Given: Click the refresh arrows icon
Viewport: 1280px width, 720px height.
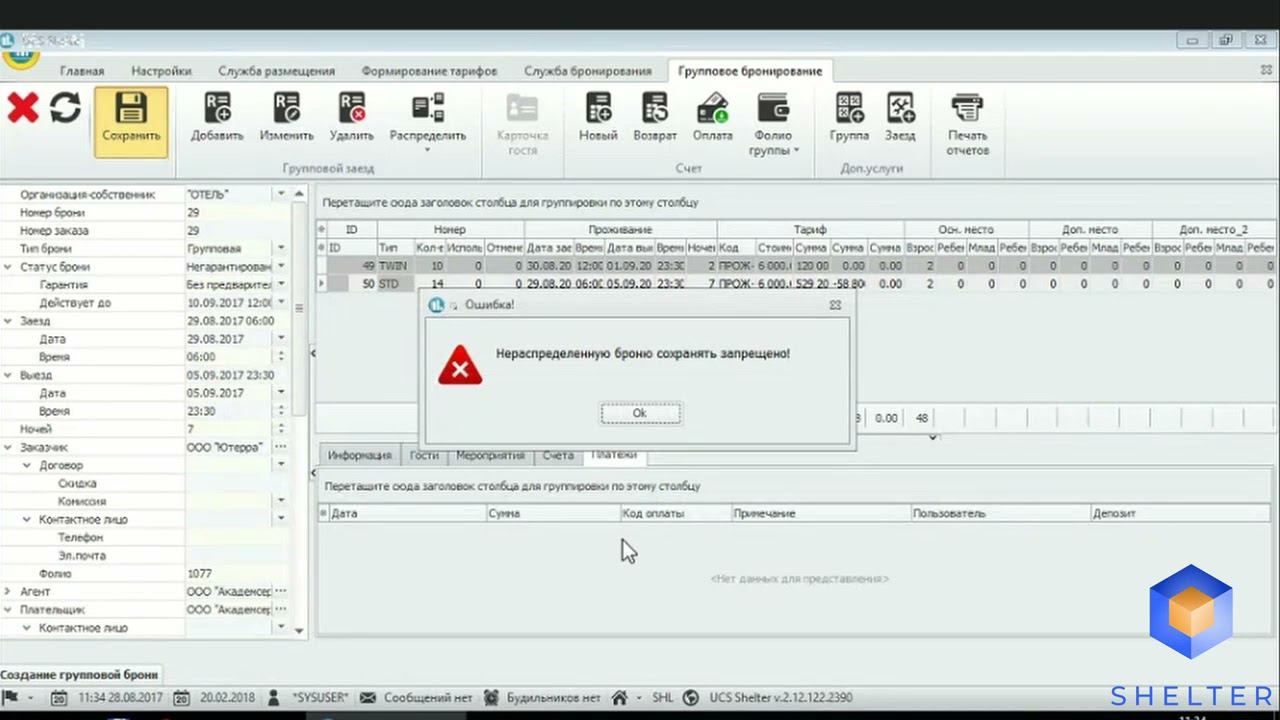Looking at the screenshot, I should pyautogui.click(x=65, y=108).
